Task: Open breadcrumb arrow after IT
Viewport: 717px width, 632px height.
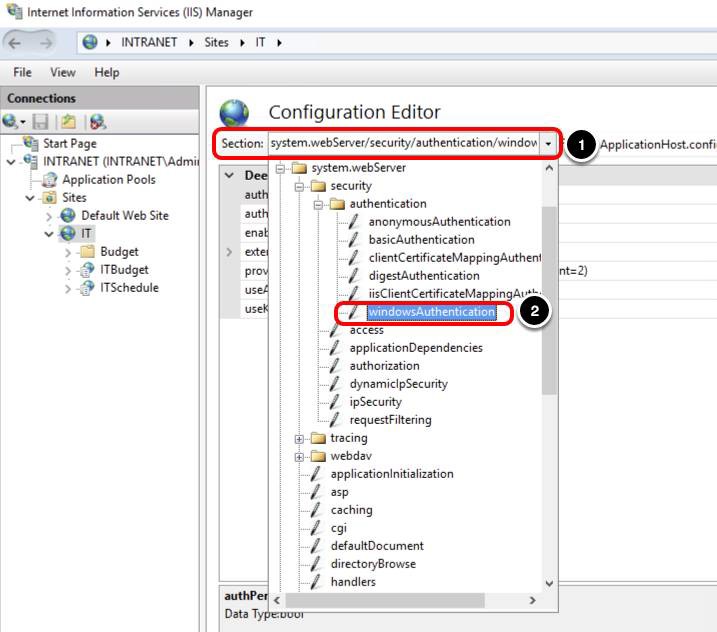Action: tap(279, 43)
